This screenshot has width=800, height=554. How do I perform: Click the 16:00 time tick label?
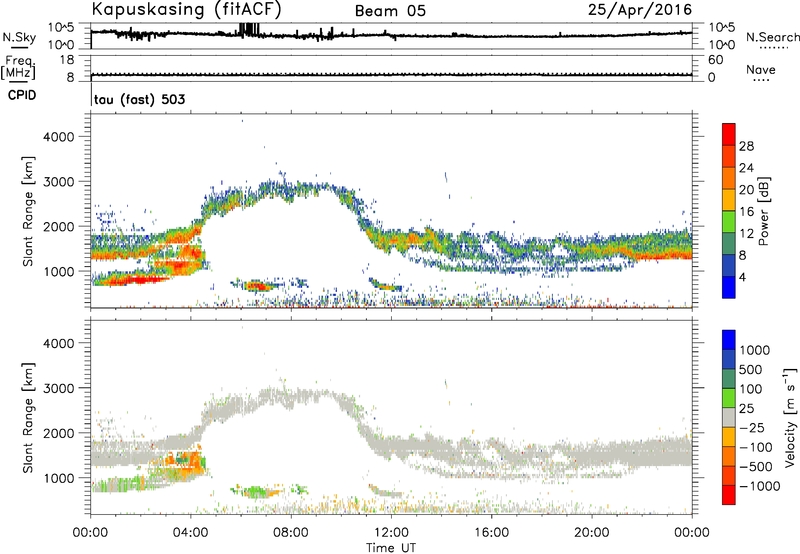tap(491, 533)
